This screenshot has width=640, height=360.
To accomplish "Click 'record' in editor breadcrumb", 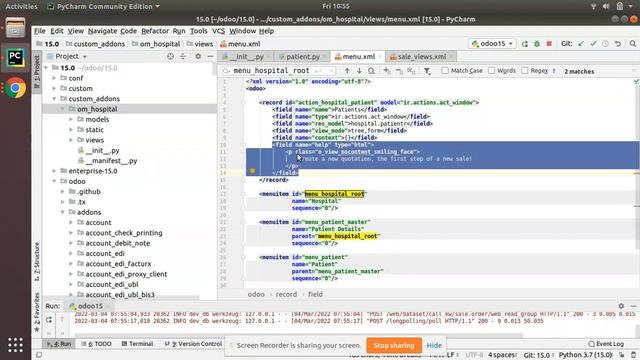I will tap(286, 294).
